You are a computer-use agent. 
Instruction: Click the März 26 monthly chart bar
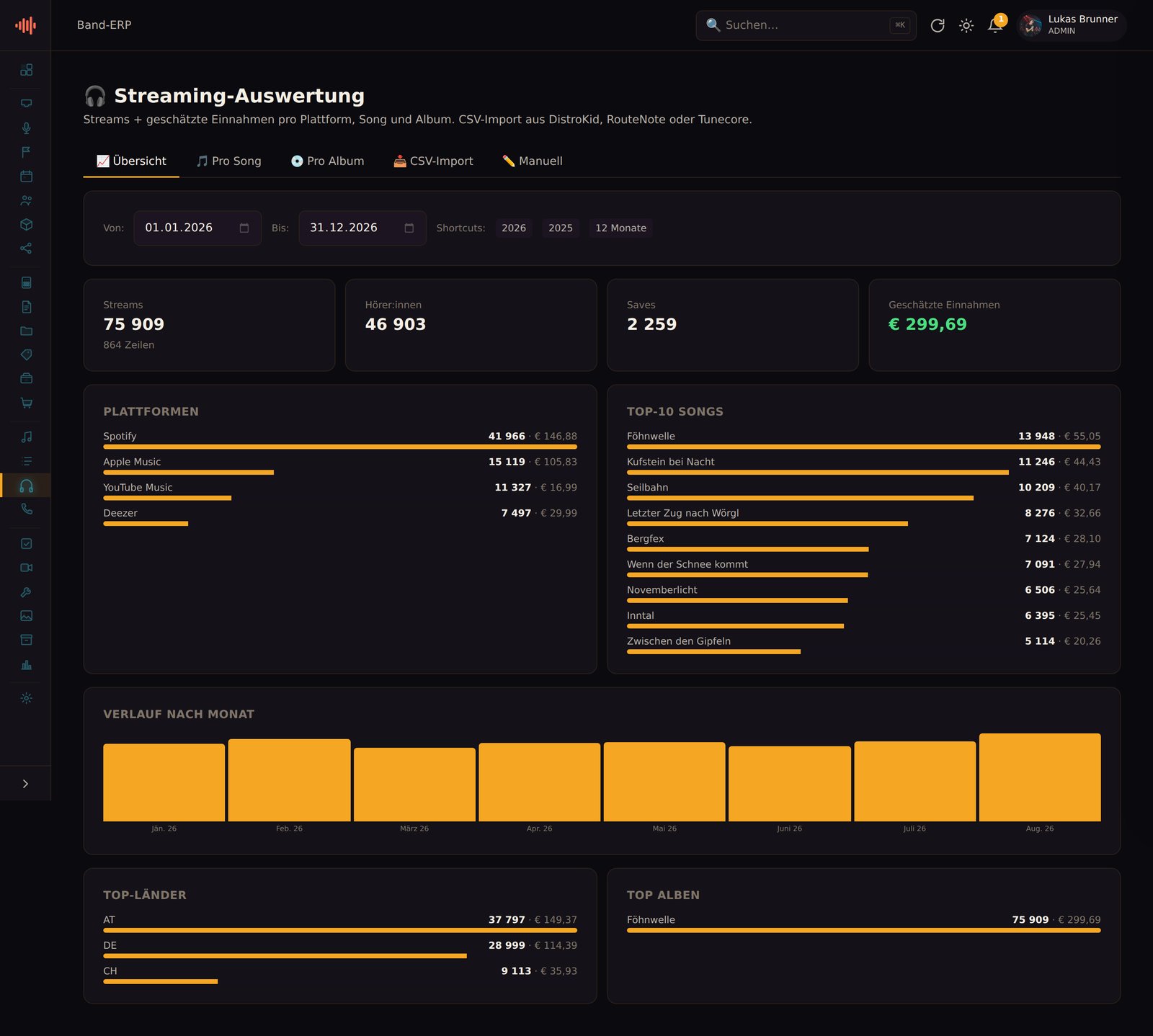414,785
